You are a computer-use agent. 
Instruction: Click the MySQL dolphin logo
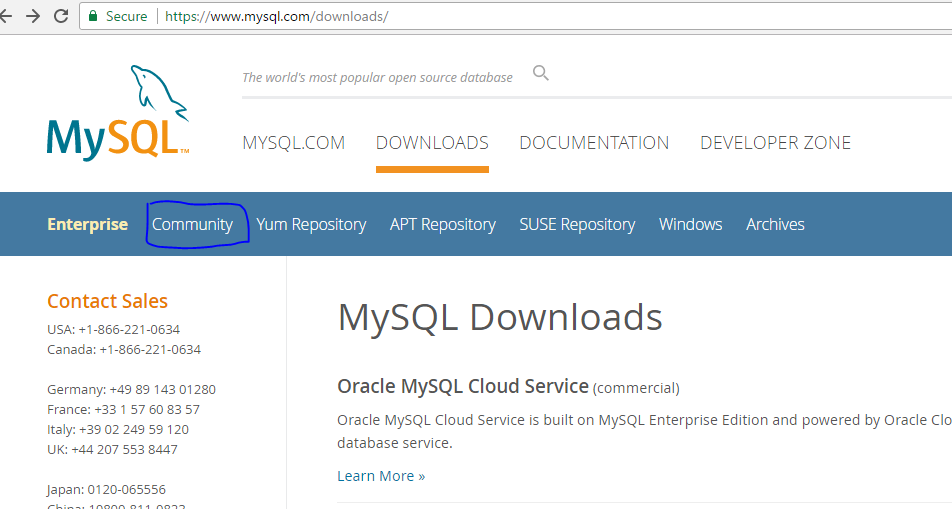117,113
